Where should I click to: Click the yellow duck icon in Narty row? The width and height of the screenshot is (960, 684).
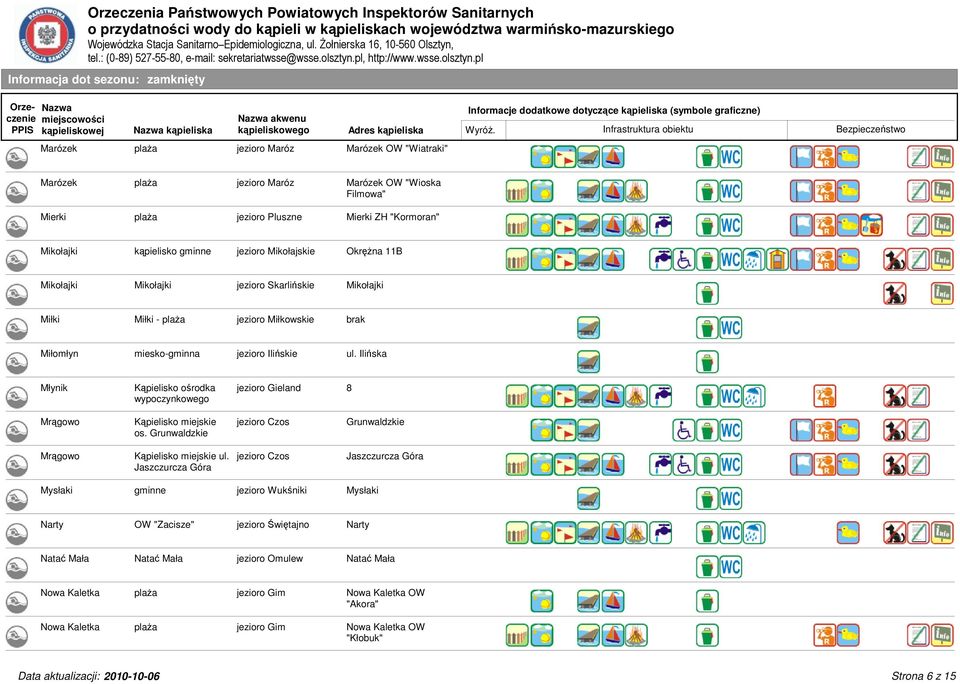[x=848, y=533]
